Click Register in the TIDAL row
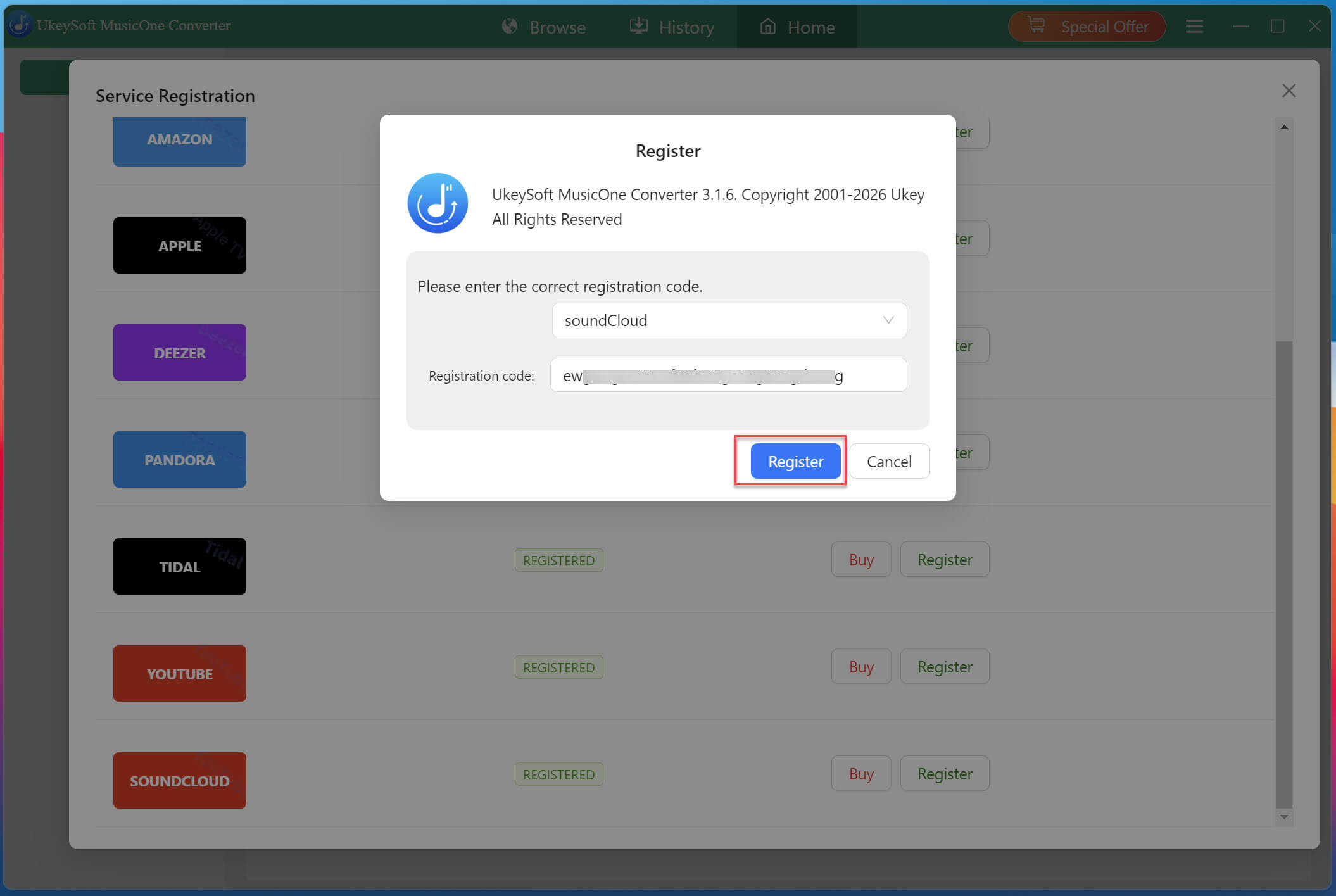The height and width of the screenshot is (896, 1336). tap(945, 560)
